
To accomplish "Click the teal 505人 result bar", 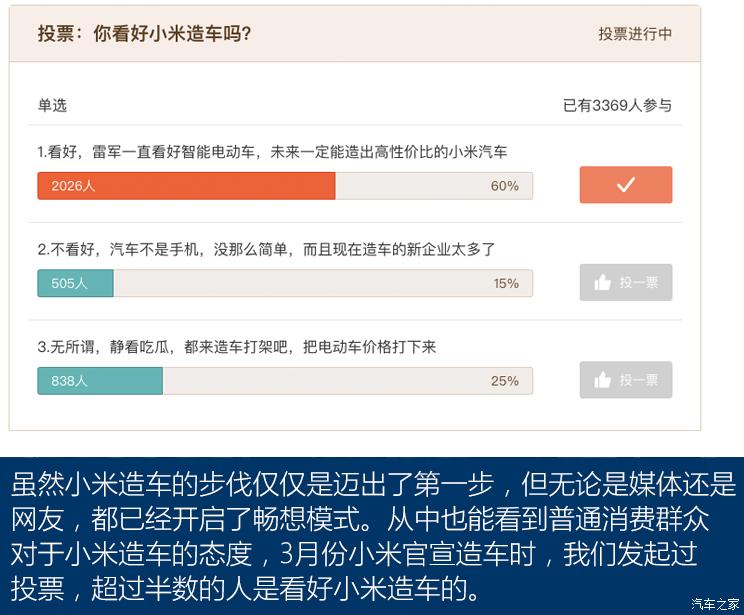I will 75,283.
